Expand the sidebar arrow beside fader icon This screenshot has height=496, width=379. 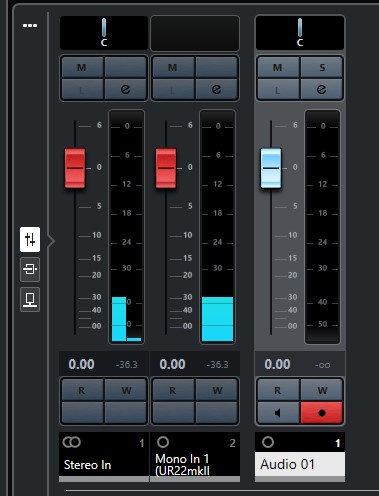coord(51,241)
